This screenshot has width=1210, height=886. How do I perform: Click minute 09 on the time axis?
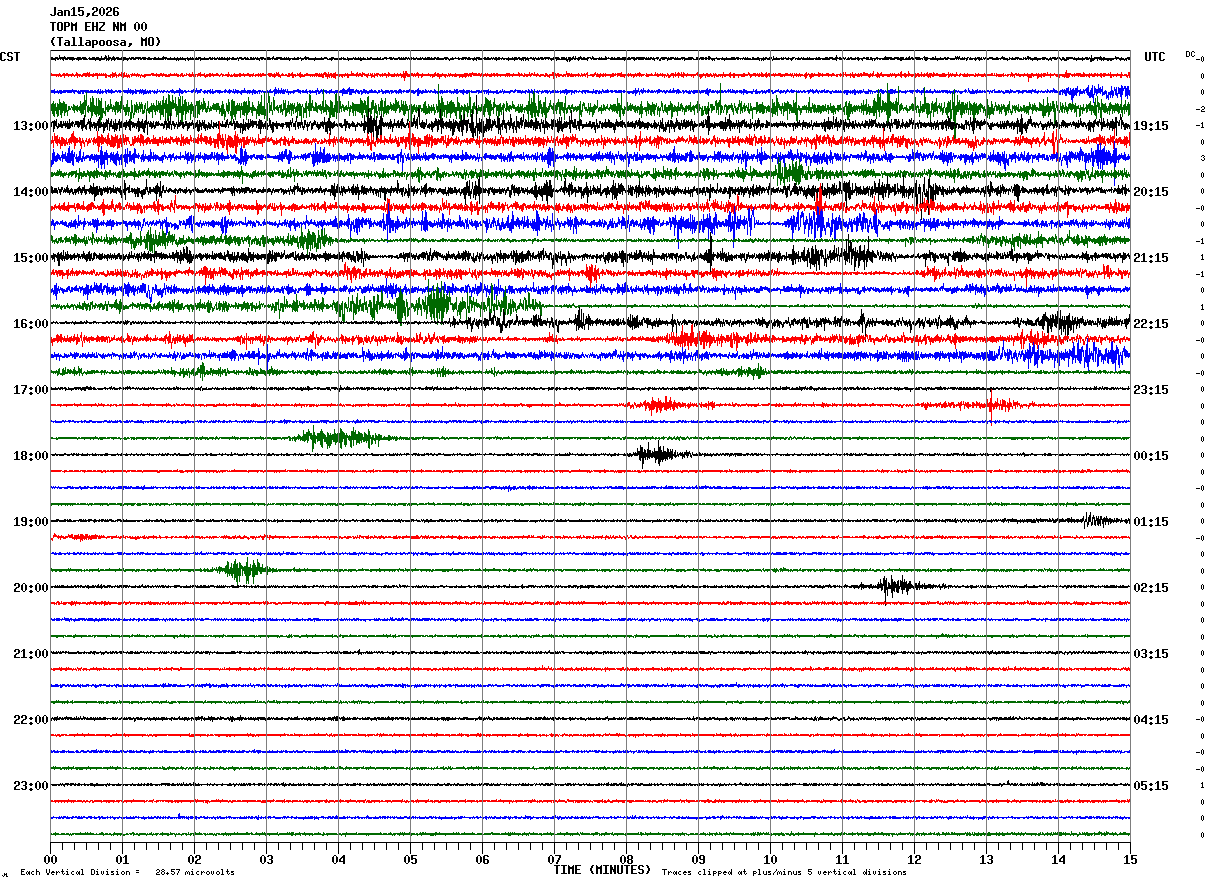pyautogui.click(x=698, y=859)
